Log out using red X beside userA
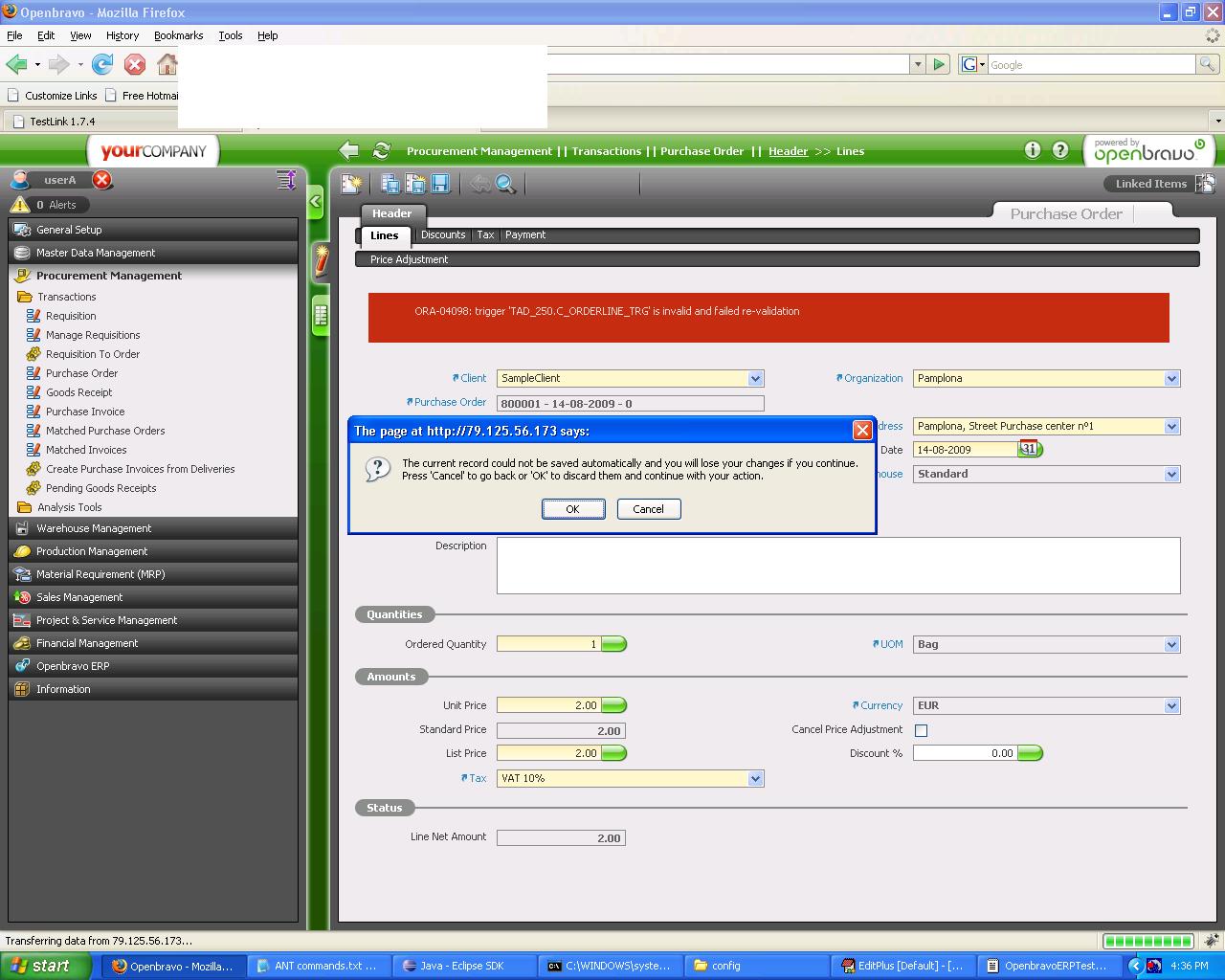The height and width of the screenshot is (980, 1225). (102, 180)
